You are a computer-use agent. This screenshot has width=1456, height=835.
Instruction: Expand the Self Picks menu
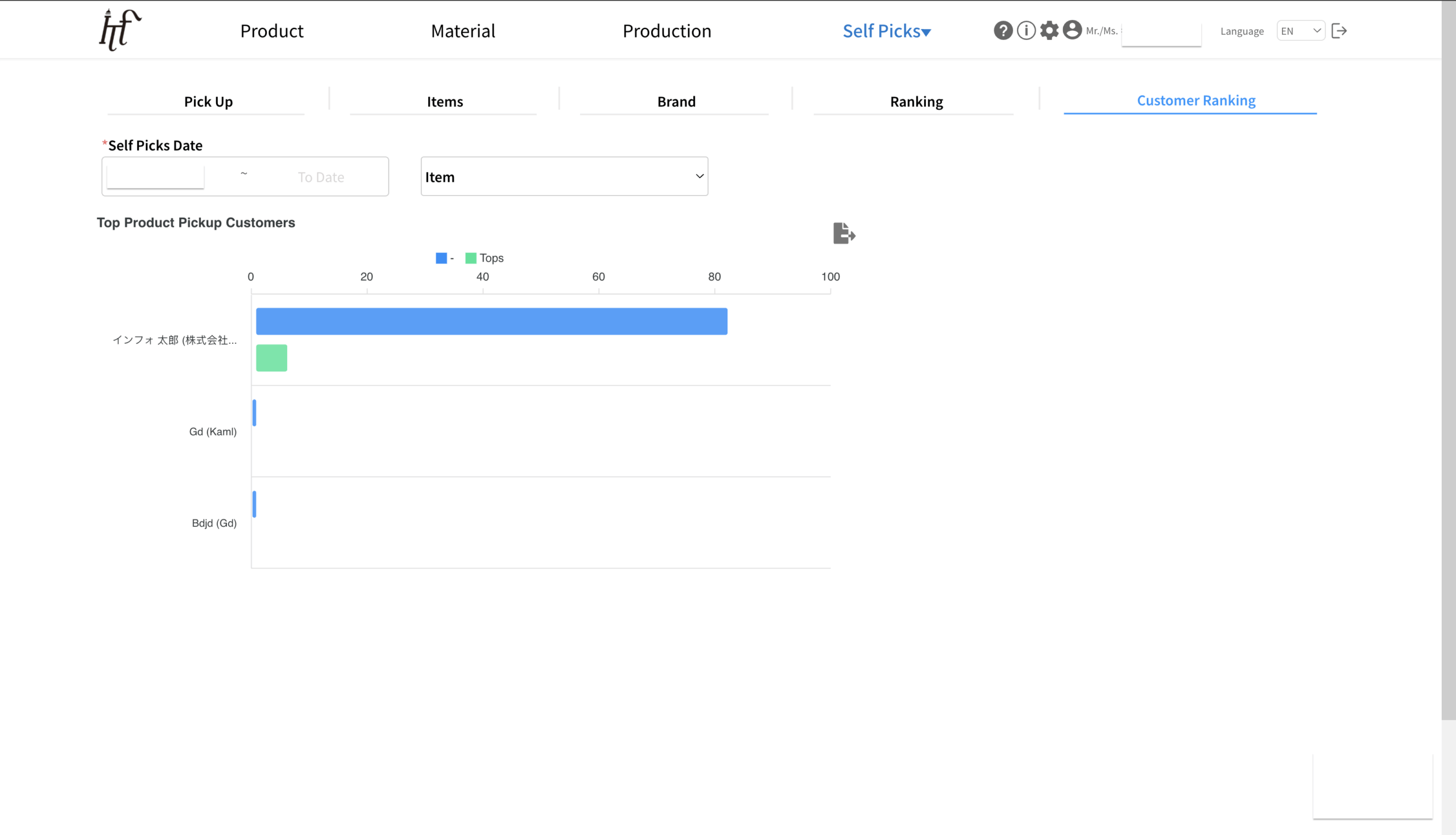(x=886, y=31)
